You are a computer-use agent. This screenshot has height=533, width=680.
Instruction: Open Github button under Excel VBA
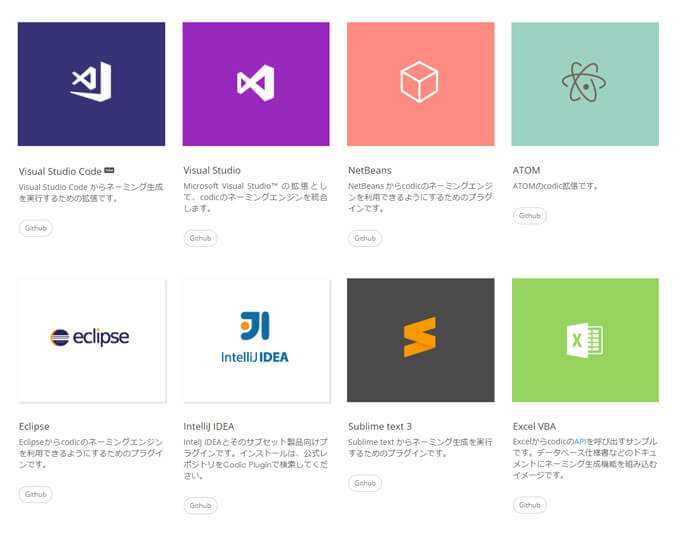530,505
